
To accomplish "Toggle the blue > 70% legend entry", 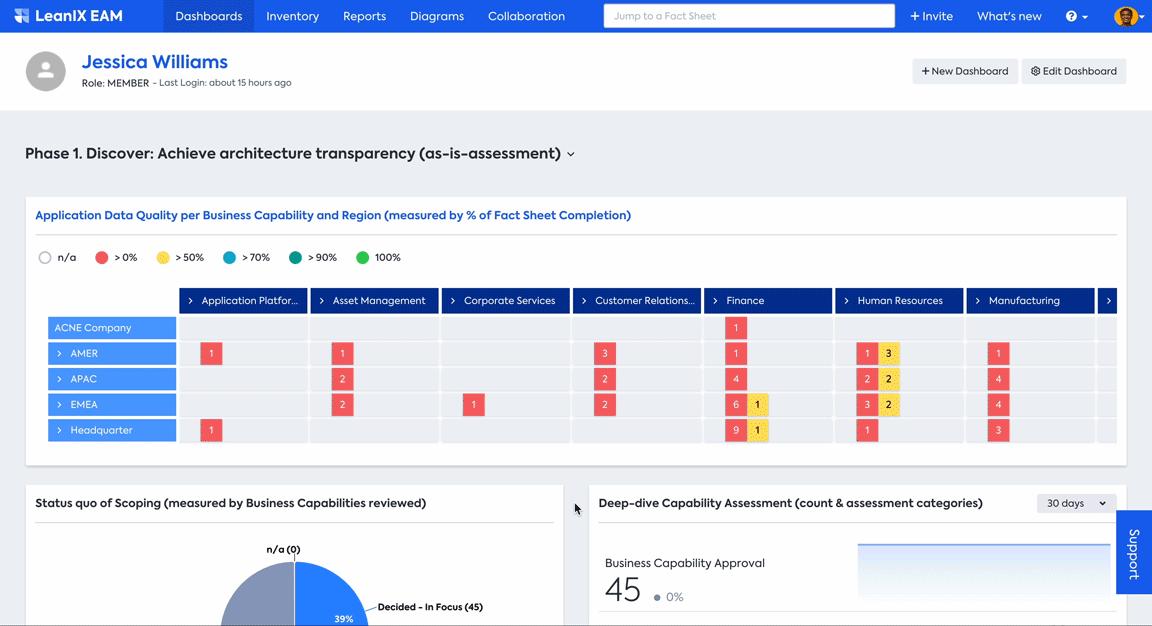I will 246,258.
